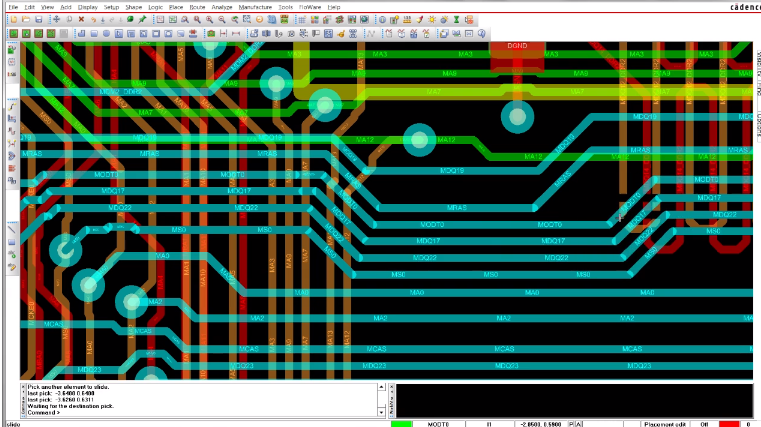The height and width of the screenshot is (427, 761).
Task: Click the Grid toggle icon
Action: click(302, 19)
